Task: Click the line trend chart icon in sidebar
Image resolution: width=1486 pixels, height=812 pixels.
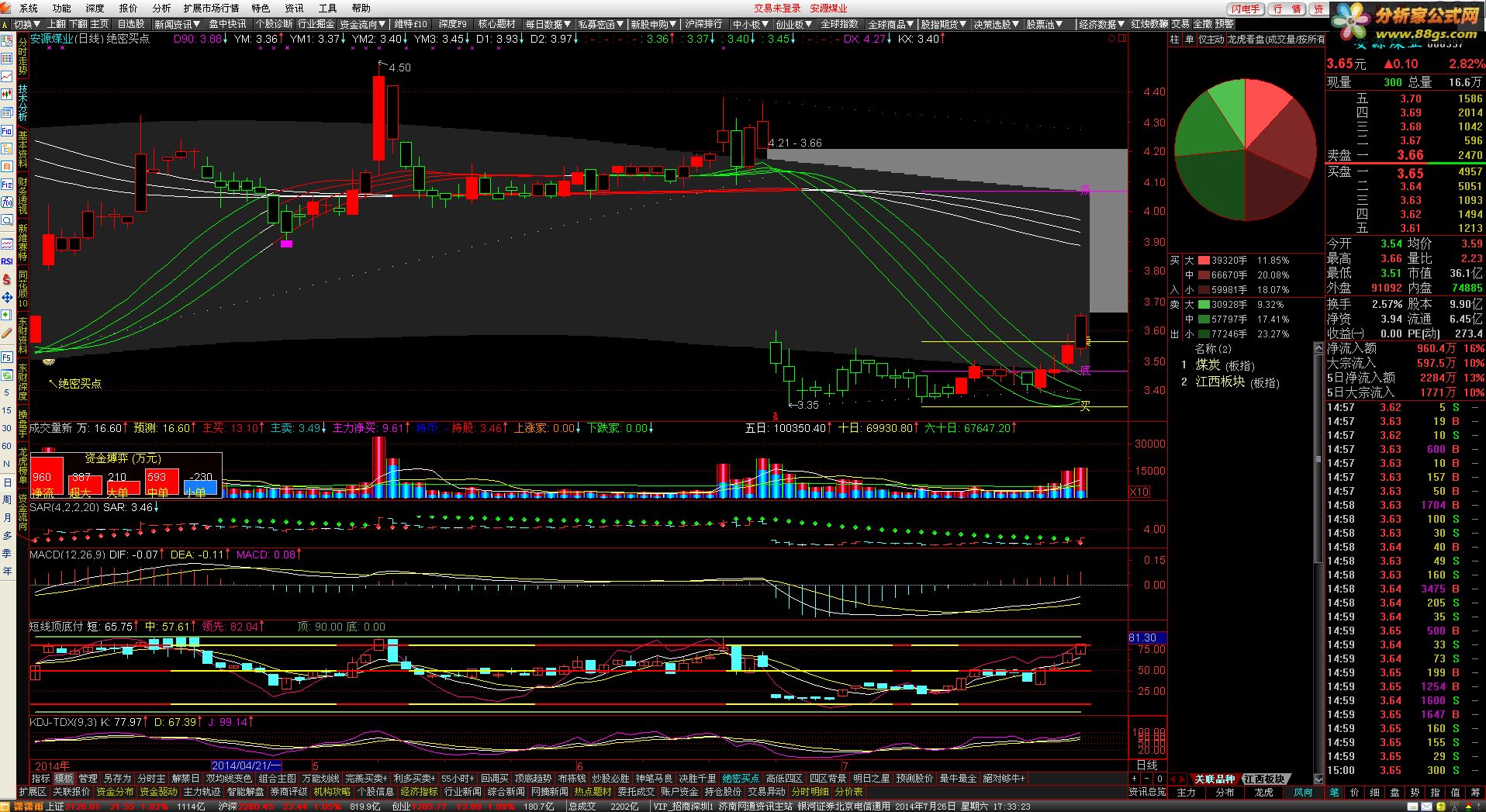Action: 7,78
